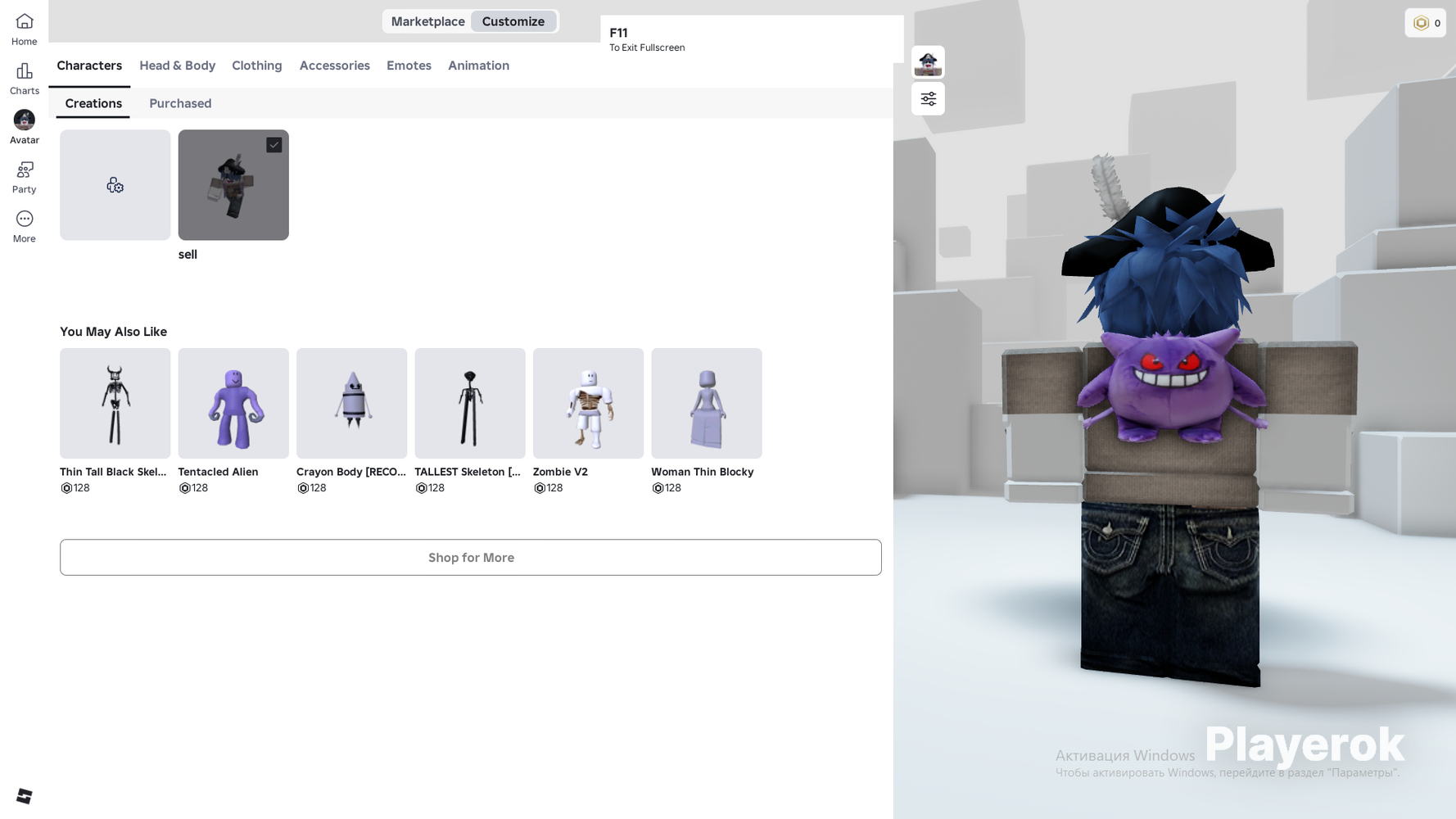The image size is (1456, 819).
Task: Open the Accessories tab
Action: (x=335, y=66)
